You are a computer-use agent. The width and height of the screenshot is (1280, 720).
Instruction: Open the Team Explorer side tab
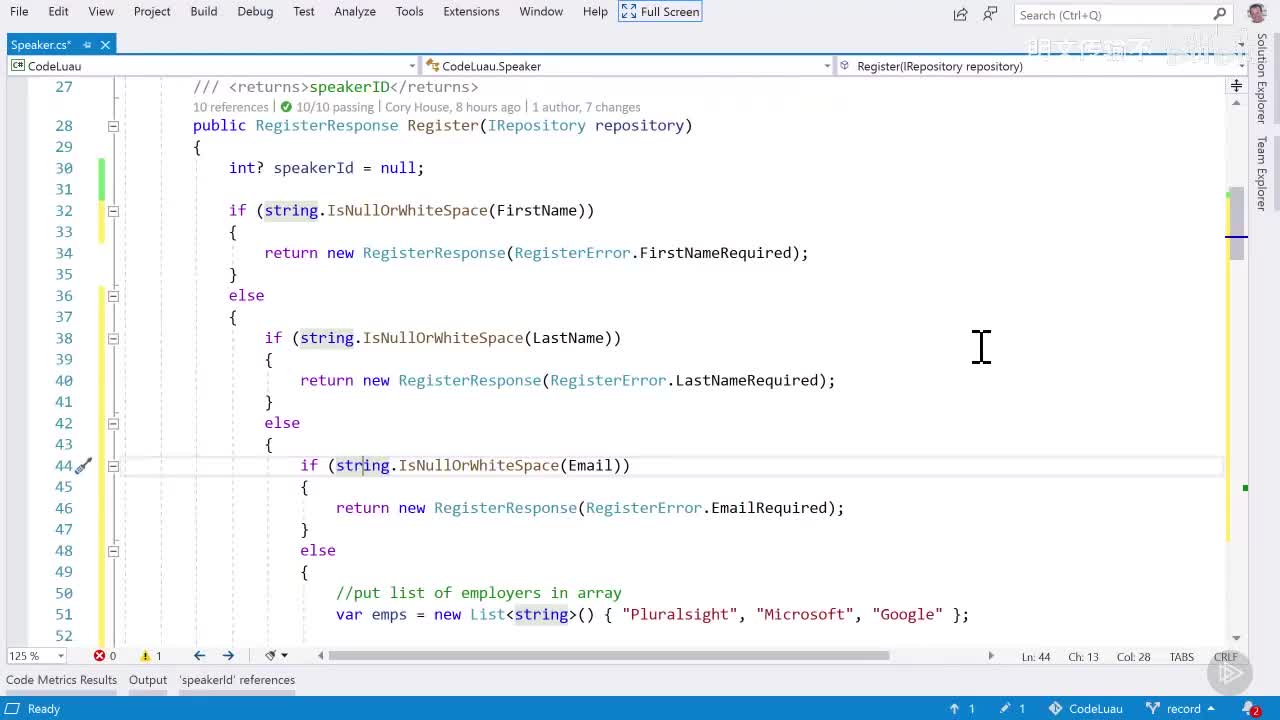click(x=1262, y=173)
